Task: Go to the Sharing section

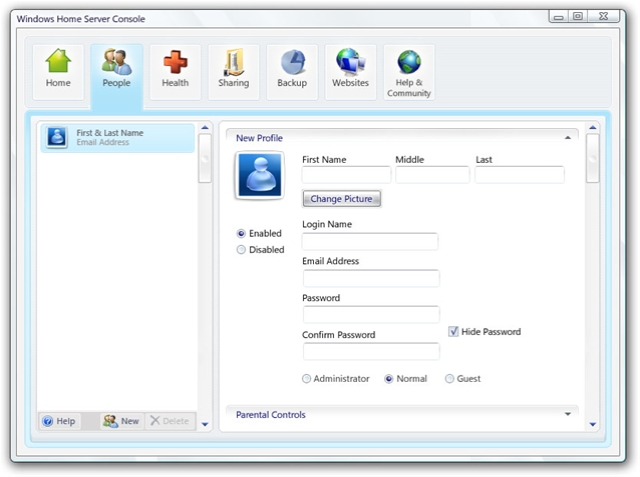Action: click(x=233, y=72)
